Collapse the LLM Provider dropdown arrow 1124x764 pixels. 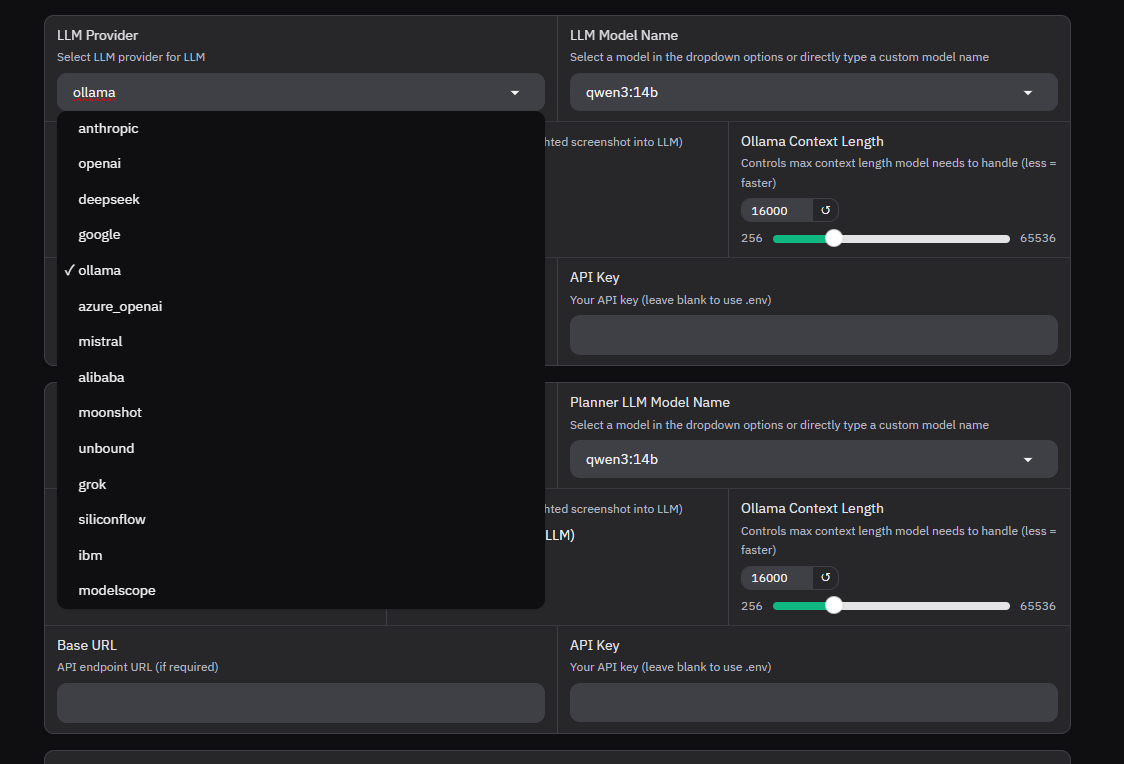(515, 93)
